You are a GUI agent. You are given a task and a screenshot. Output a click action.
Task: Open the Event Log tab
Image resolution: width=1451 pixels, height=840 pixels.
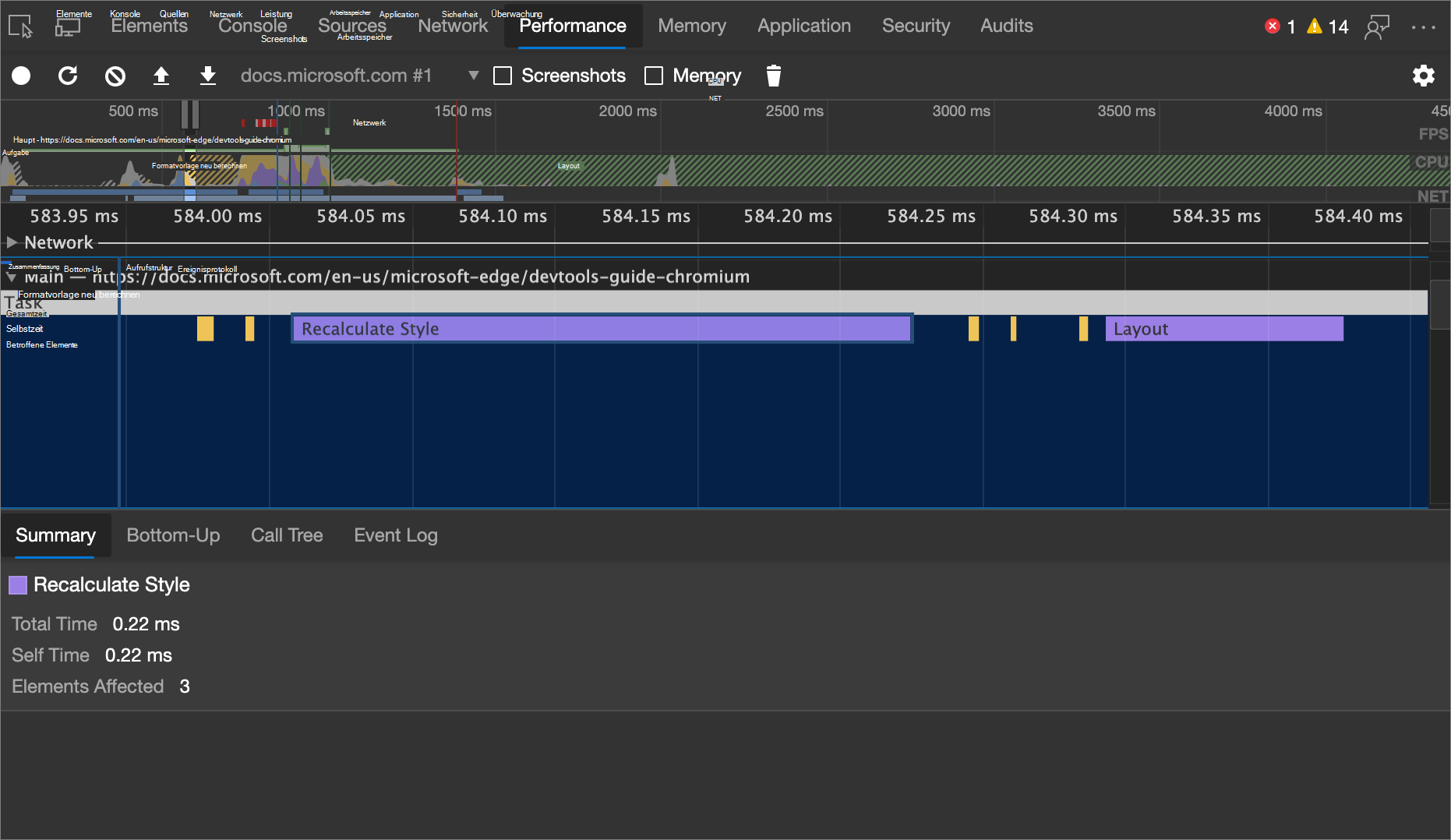pyautogui.click(x=396, y=535)
